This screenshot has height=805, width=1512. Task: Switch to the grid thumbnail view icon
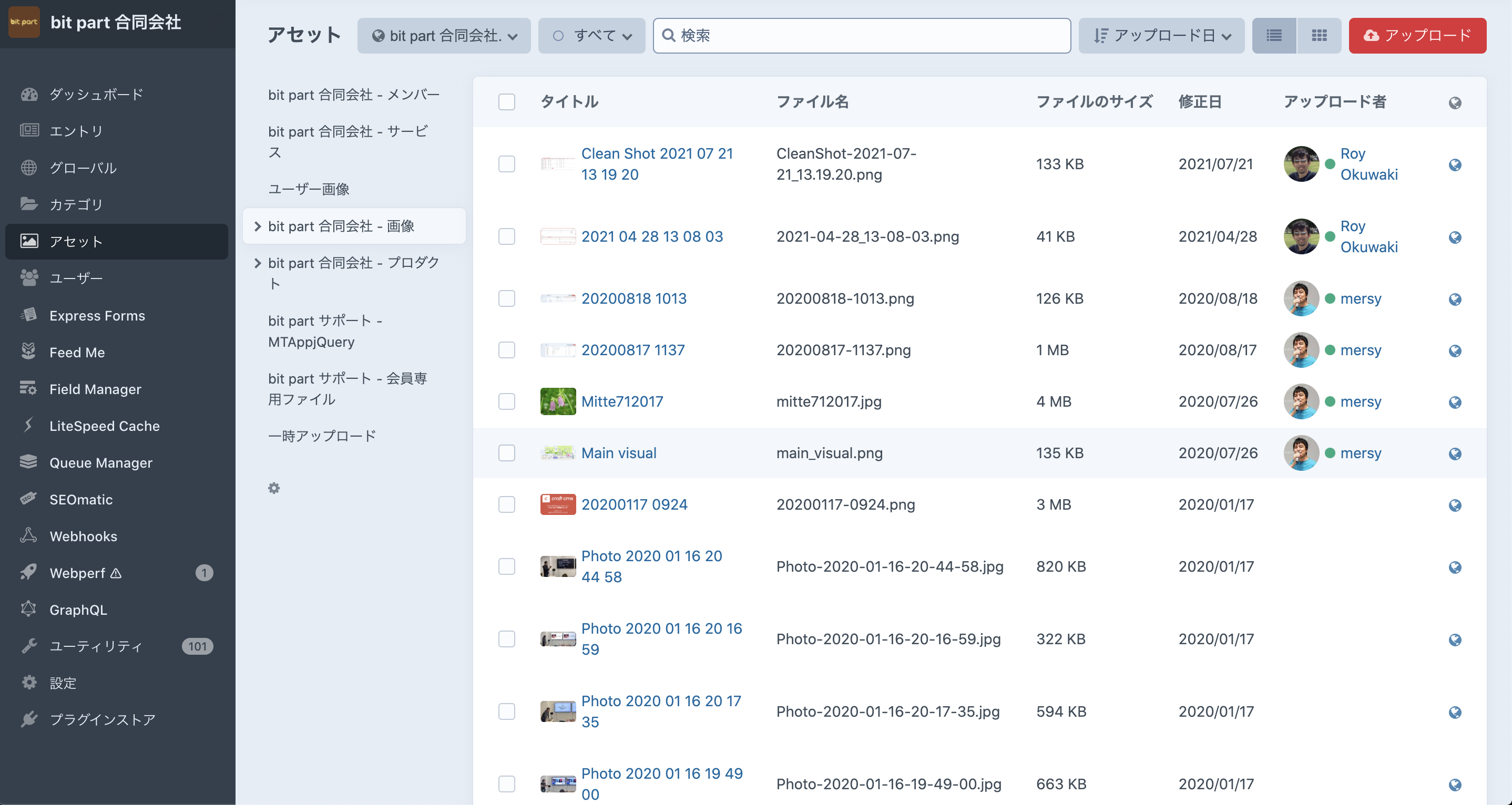(x=1319, y=36)
